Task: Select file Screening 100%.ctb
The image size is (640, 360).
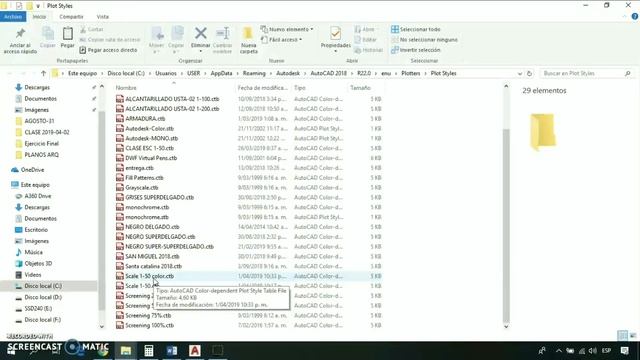Action: [149, 325]
